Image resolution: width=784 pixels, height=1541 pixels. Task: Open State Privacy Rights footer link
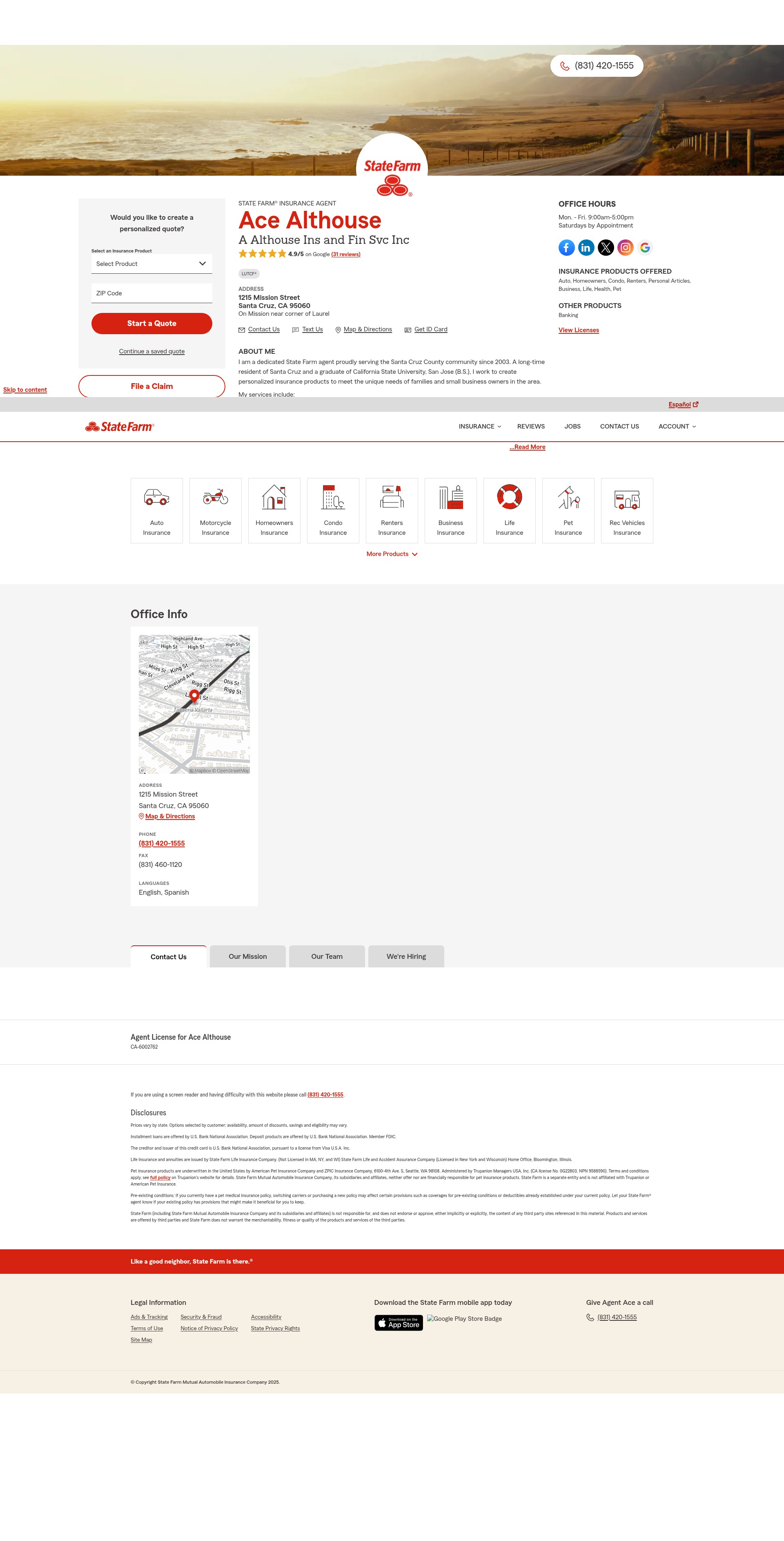275,1328
